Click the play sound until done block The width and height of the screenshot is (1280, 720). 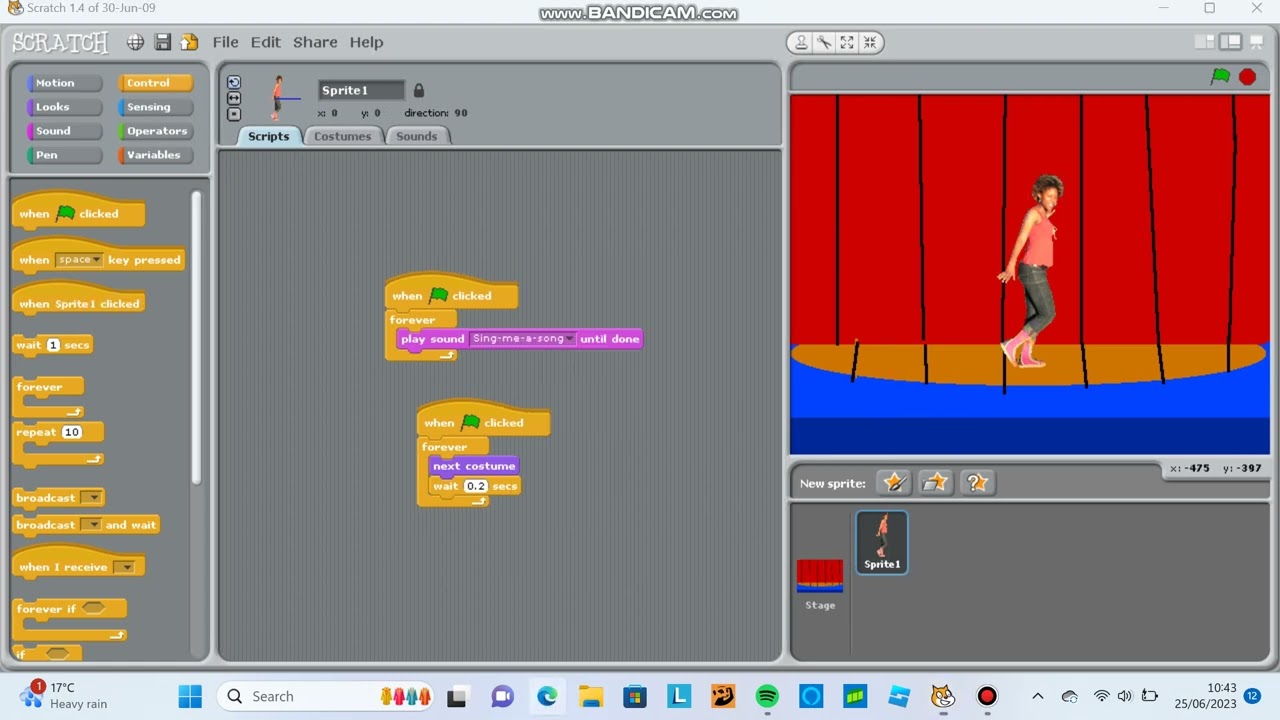(520, 339)
